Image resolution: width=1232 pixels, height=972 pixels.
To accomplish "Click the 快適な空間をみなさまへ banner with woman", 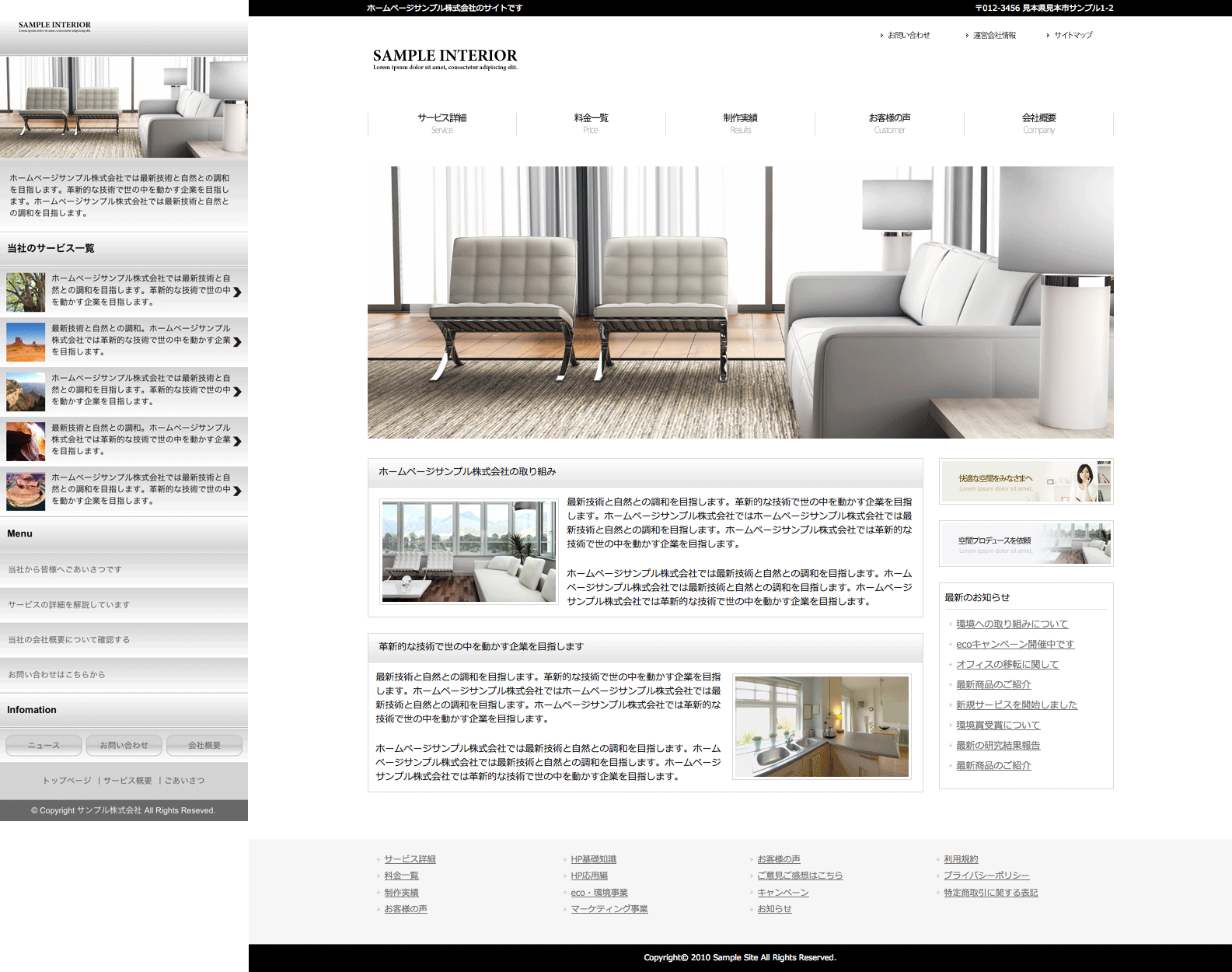I will [1026, 481].
